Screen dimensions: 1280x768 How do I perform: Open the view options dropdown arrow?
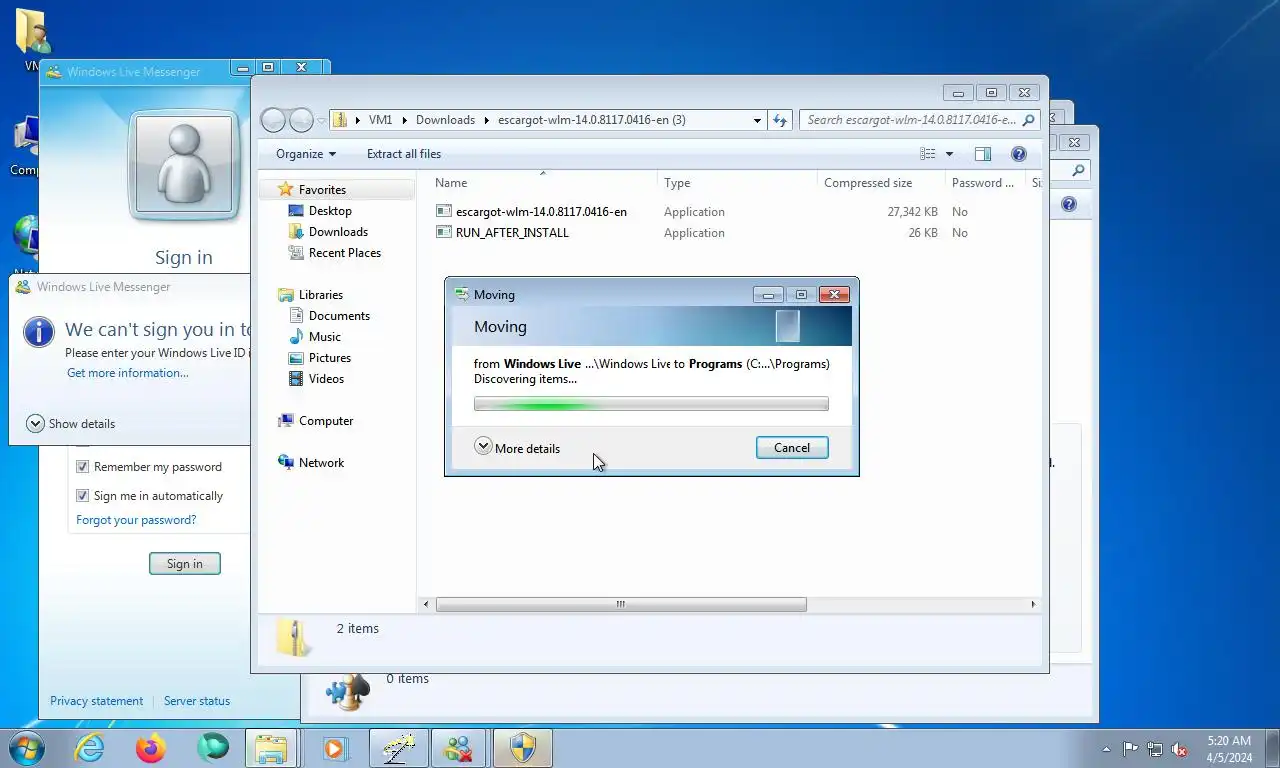point(949,154)
